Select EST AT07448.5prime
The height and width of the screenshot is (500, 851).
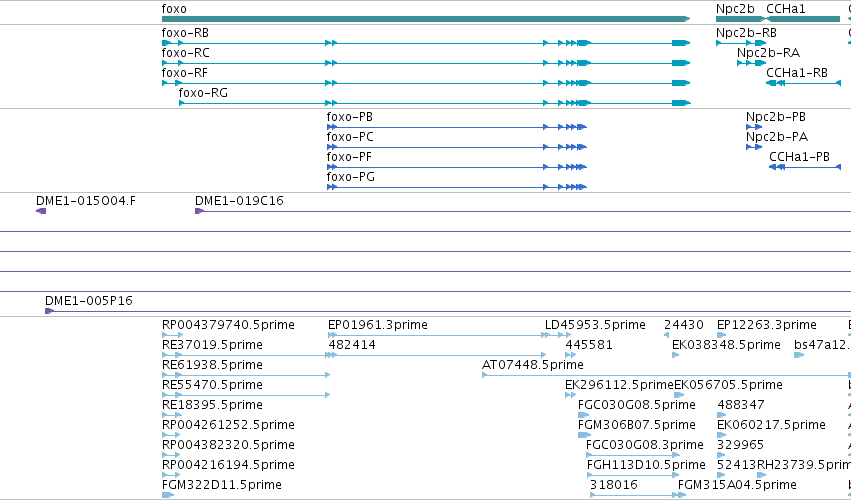click(x=533, y=365)
